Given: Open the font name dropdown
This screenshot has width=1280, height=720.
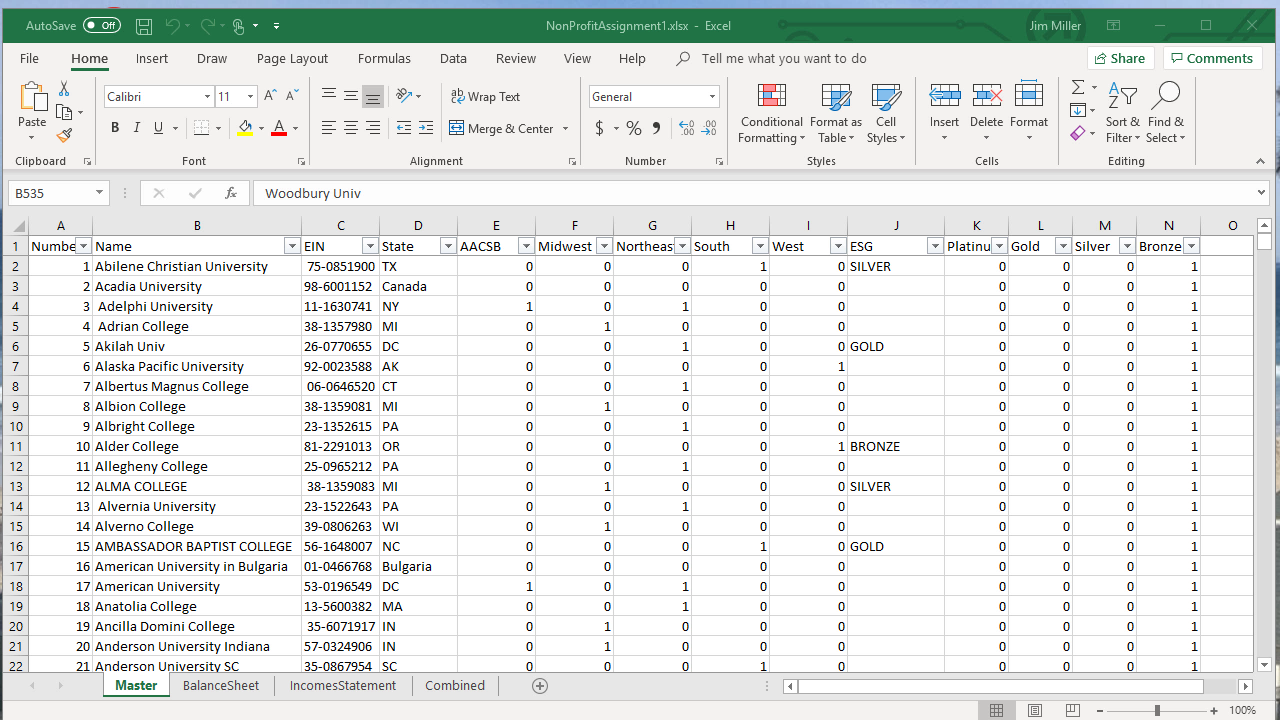Looking at the screenshot, I should (207, 97).
